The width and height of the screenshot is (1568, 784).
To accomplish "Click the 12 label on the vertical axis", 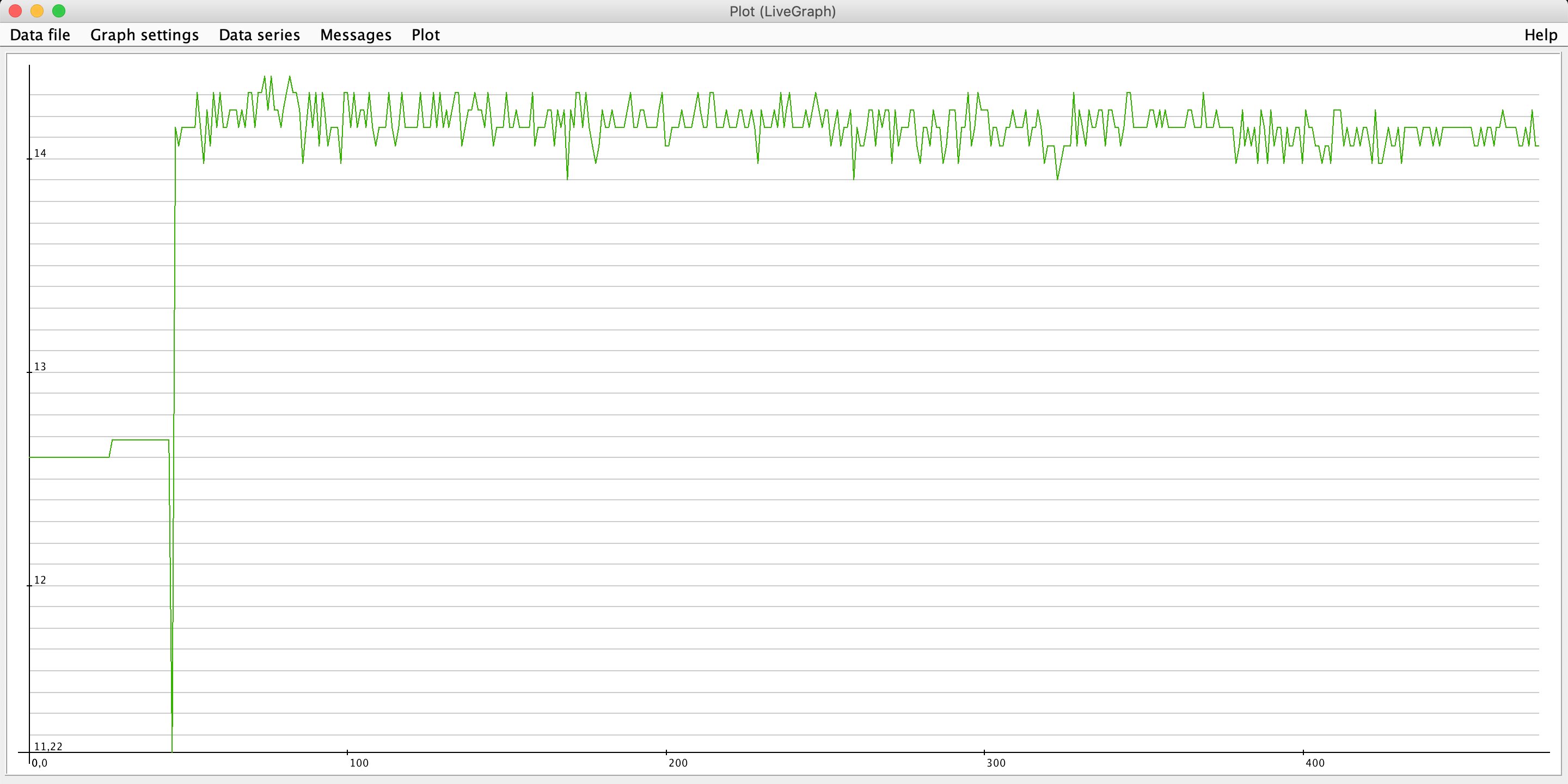I will 40,580.
